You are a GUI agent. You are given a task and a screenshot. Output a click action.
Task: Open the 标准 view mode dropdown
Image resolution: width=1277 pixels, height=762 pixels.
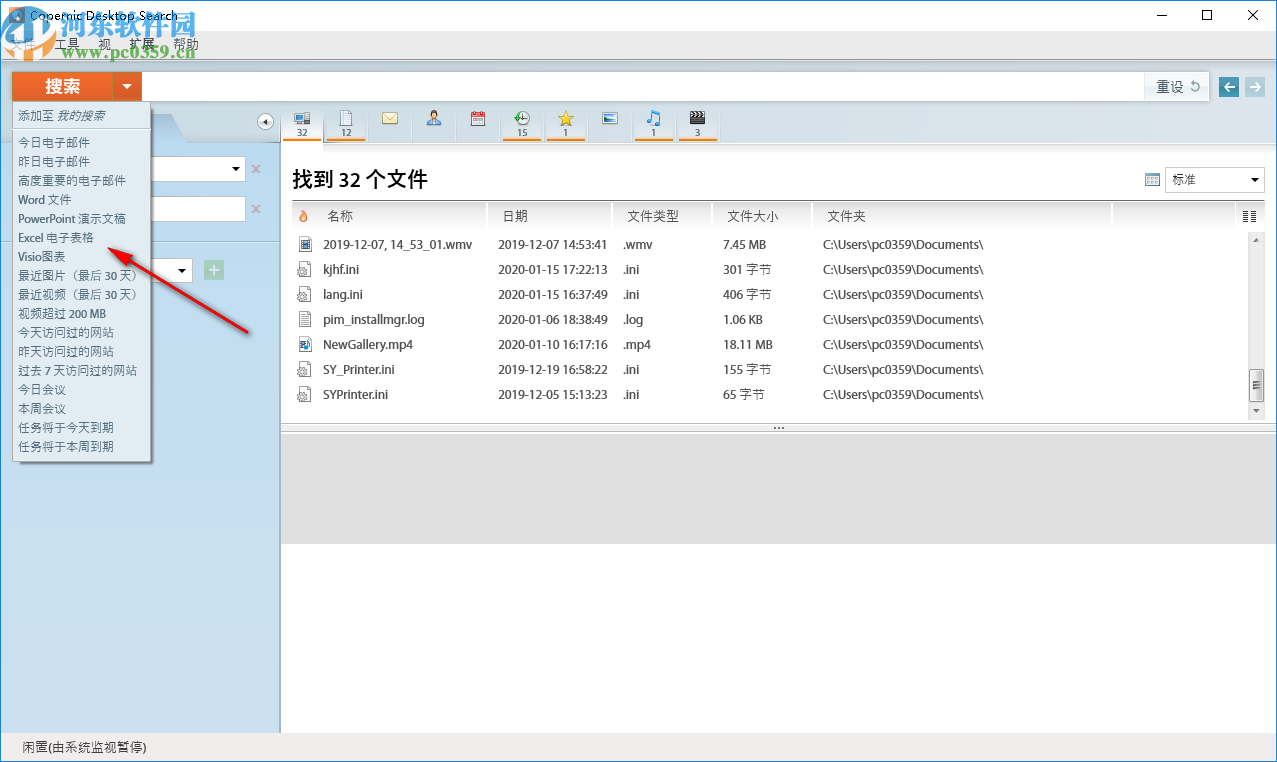click(x=1213, y=179)
